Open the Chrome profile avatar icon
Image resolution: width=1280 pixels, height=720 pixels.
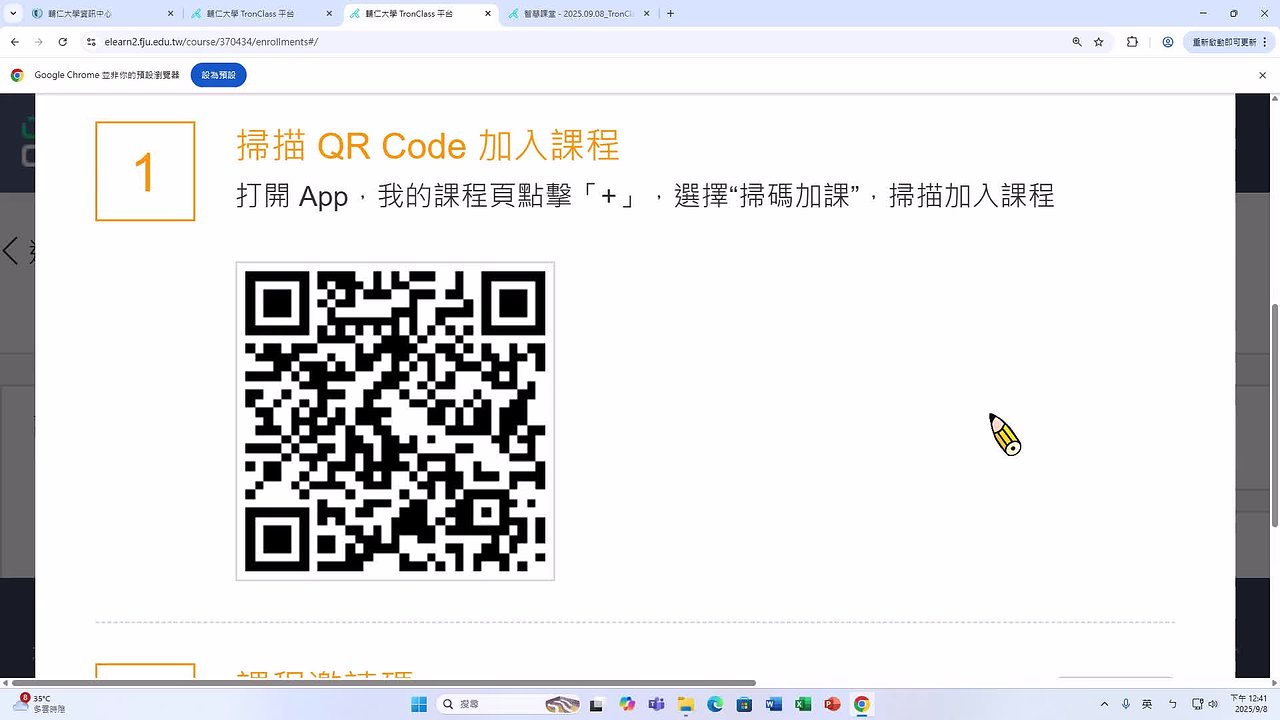[x=1168, y=42]
